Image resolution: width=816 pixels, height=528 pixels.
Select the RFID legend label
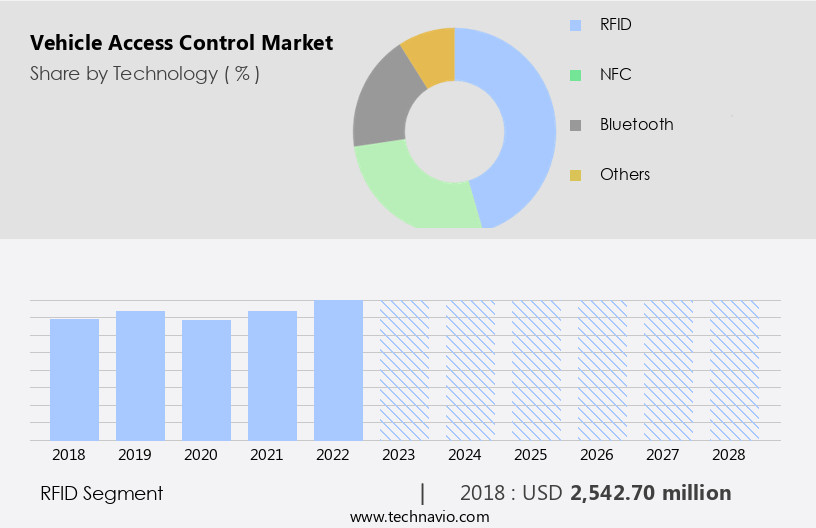click(616, 25)
